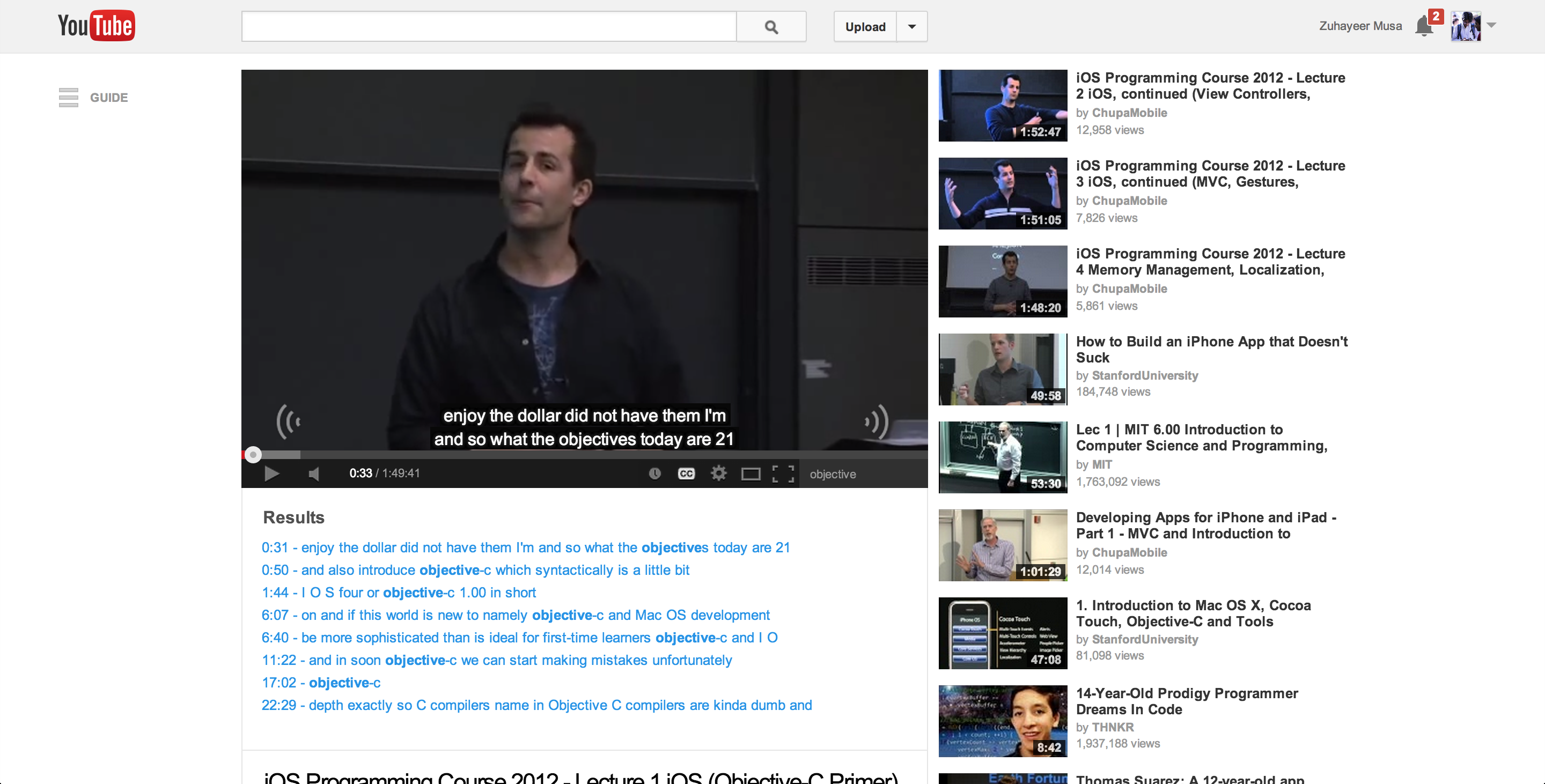
Task: Expand the Upload dropdown arrow
Action: tap(911, 27)
